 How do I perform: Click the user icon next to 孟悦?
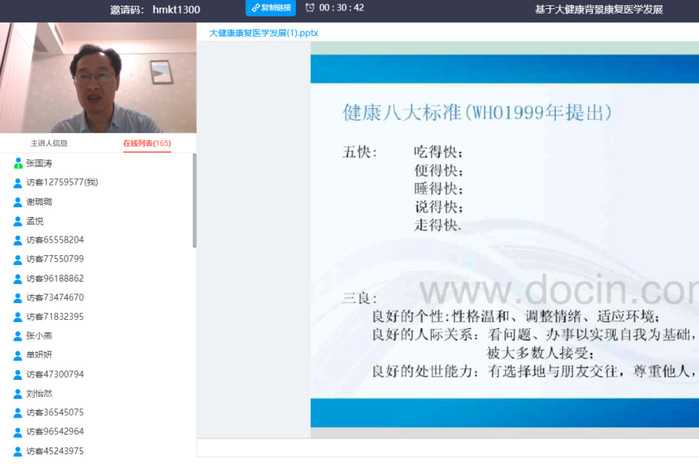point(17,221)
